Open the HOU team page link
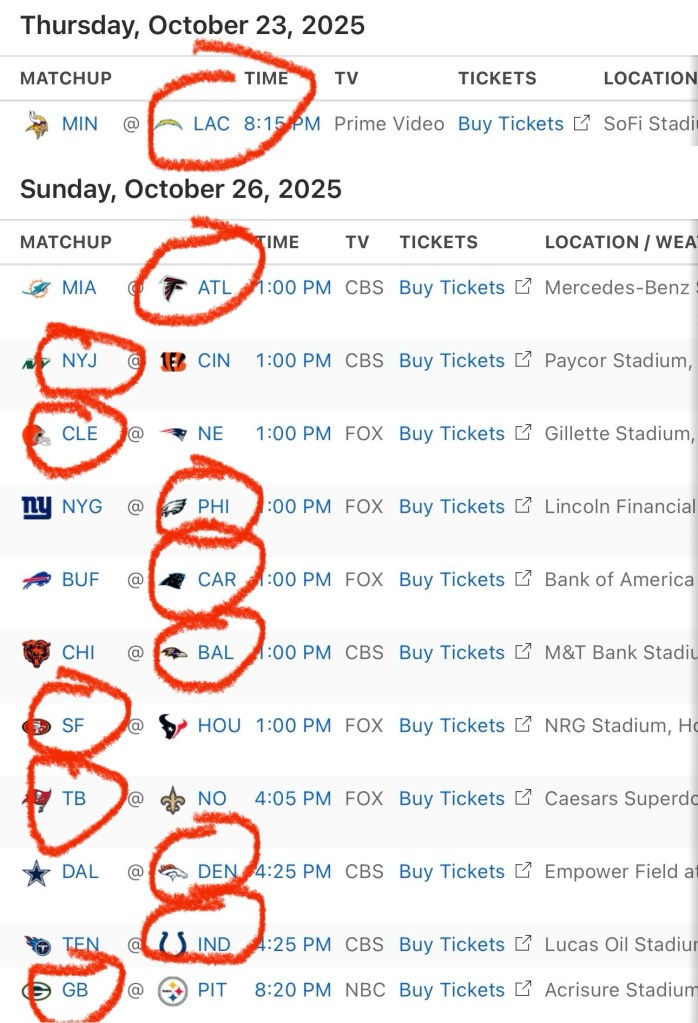This screenshot has height=1023, width=698. pos(219,726)
